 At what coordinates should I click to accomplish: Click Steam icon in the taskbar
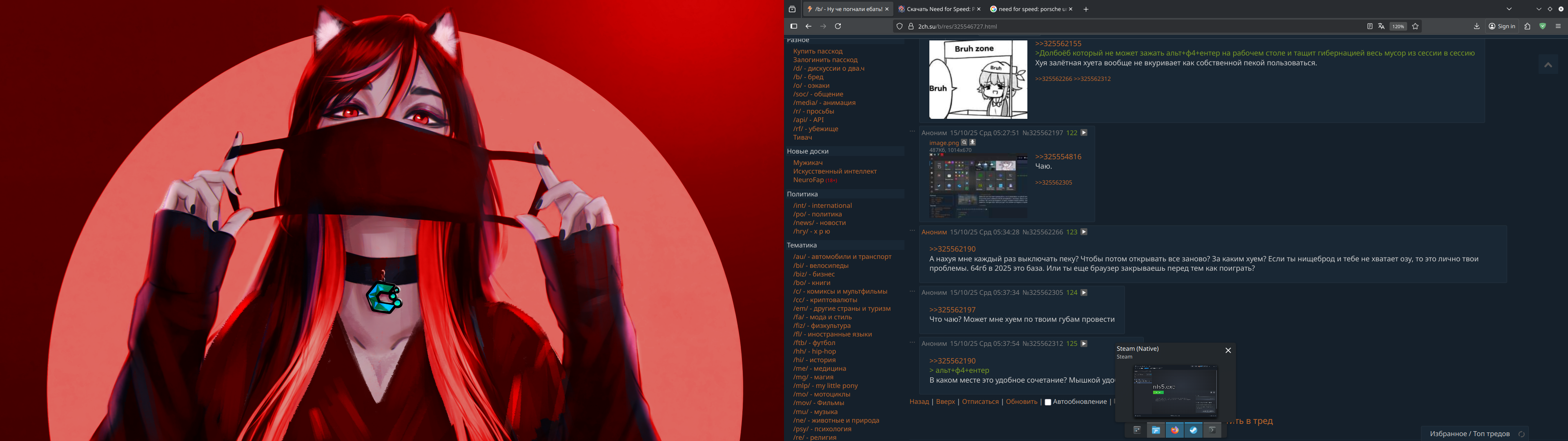1193,430
